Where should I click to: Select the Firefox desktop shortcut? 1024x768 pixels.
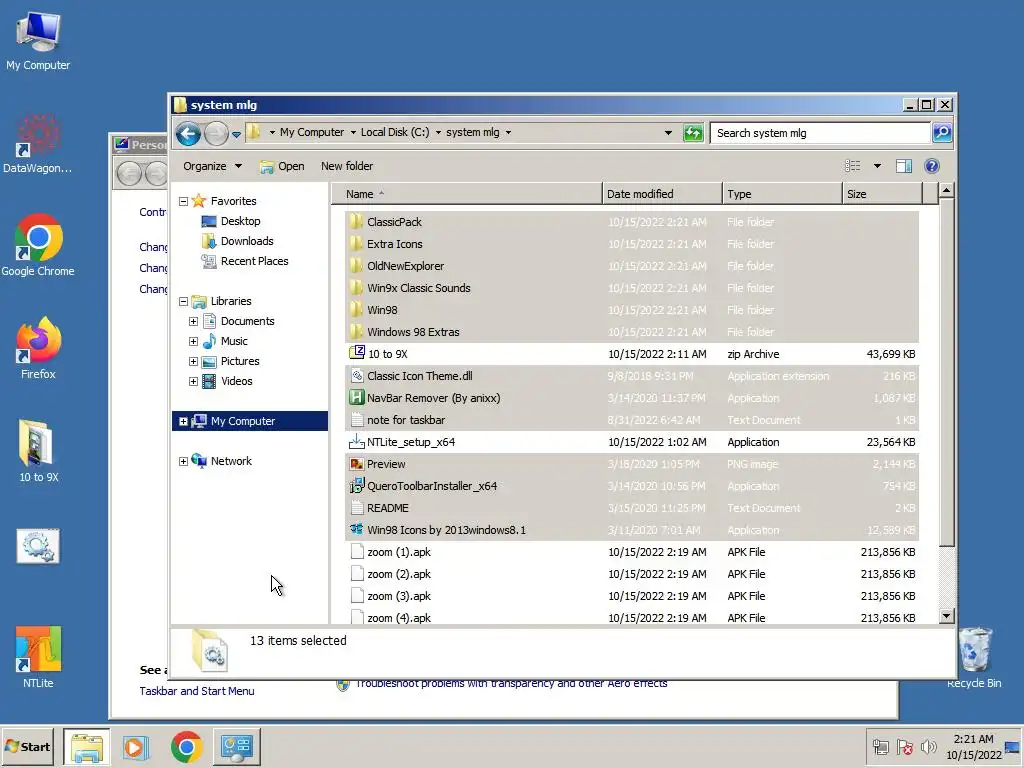tap(39, 349)
